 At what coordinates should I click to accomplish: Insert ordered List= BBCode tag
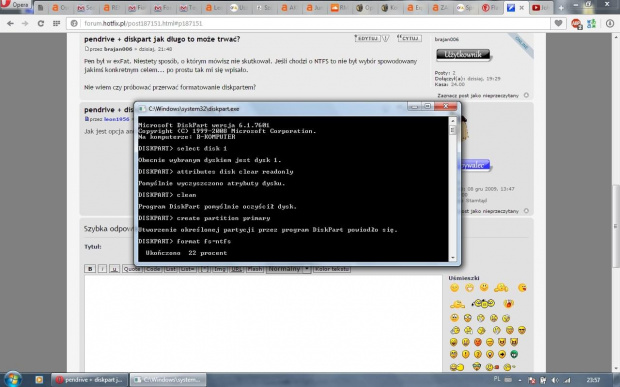(187, 269)
